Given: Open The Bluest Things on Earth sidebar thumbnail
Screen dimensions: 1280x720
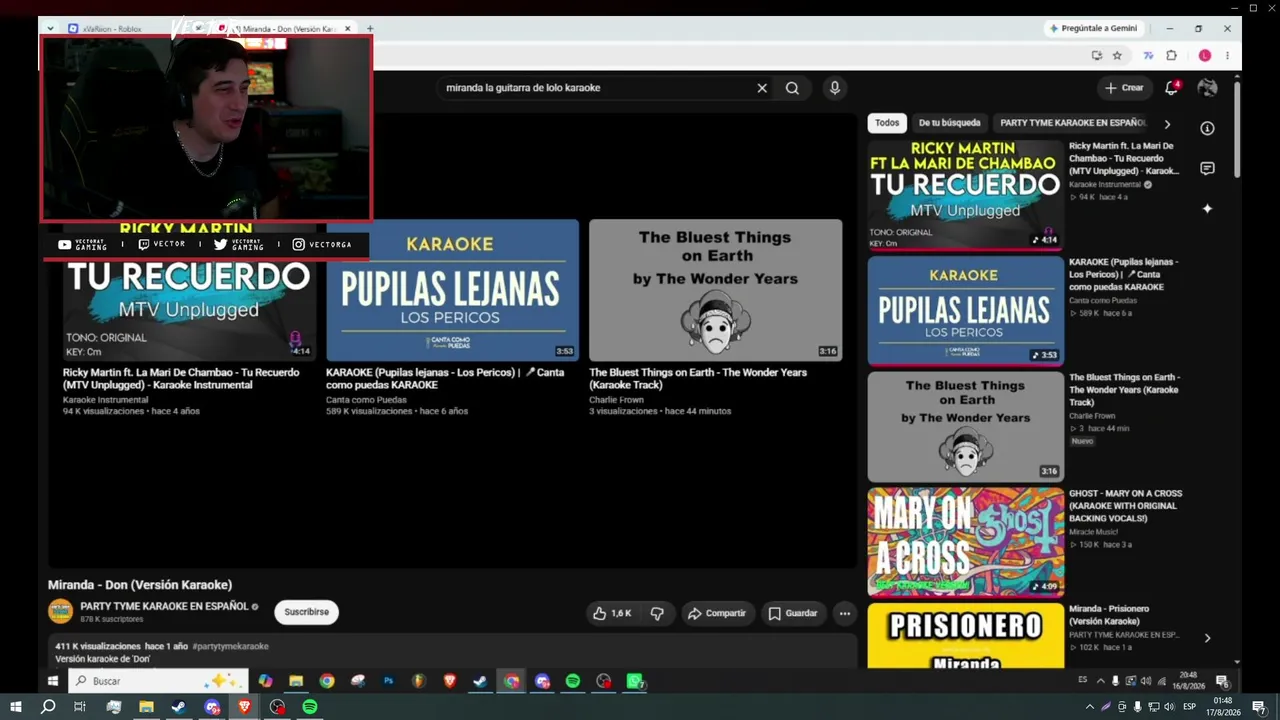Looking at the screenshot, I should tap(965, 427).
